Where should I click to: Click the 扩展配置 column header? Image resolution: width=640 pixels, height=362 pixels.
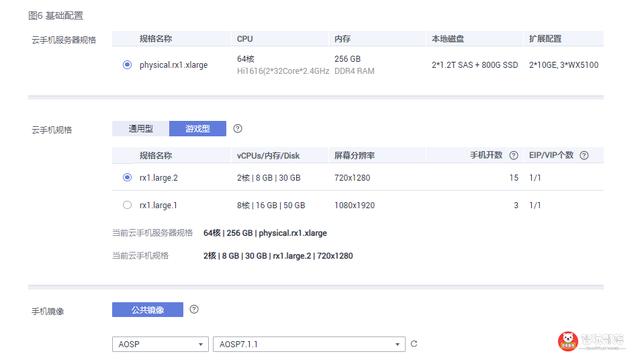point(545,39)
